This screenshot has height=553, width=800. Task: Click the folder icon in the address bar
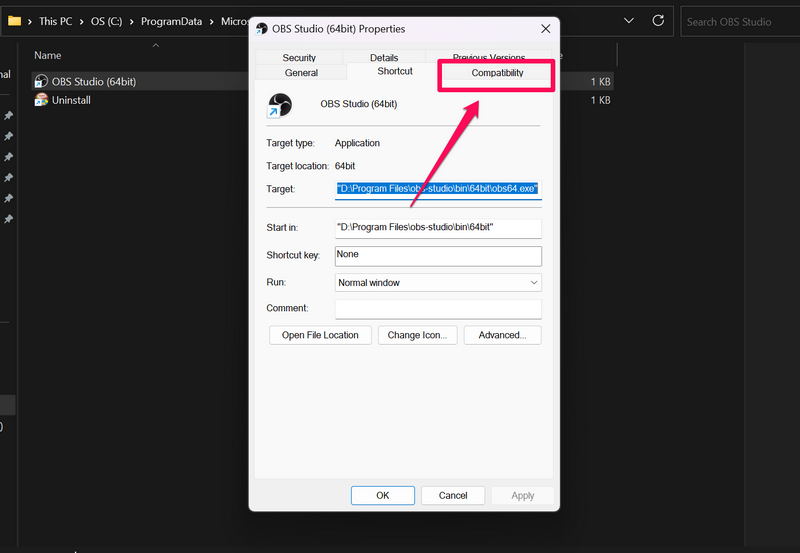15,21
